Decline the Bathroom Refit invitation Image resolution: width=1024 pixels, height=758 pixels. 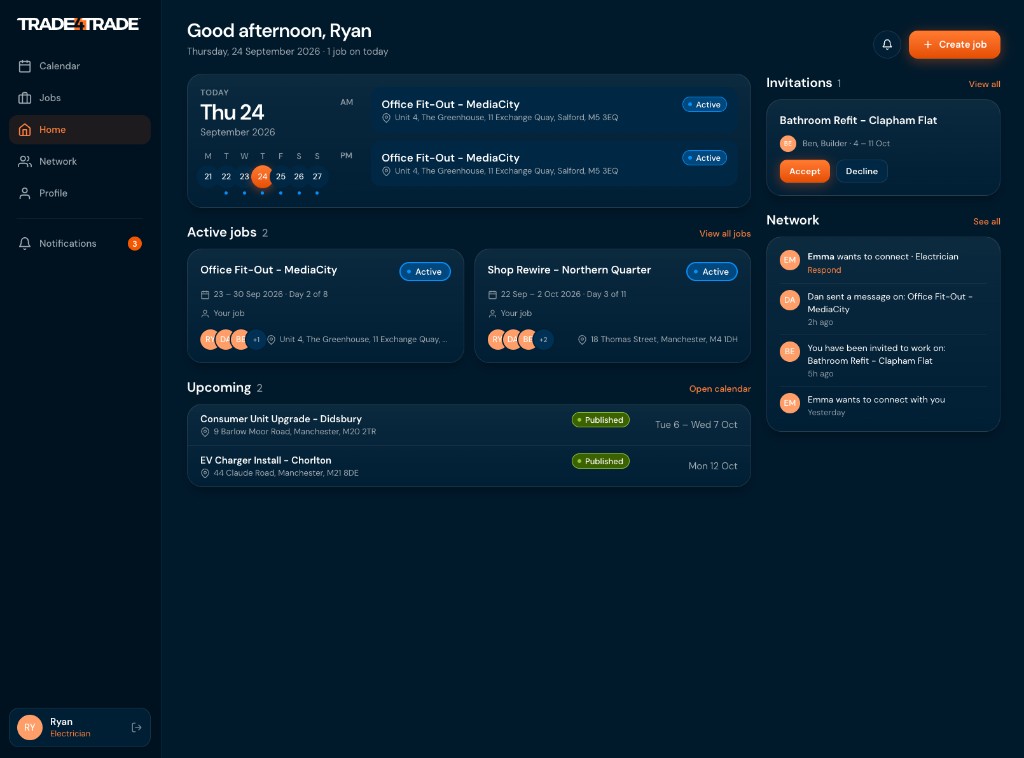pyautogui.click(x=861, y=171)
